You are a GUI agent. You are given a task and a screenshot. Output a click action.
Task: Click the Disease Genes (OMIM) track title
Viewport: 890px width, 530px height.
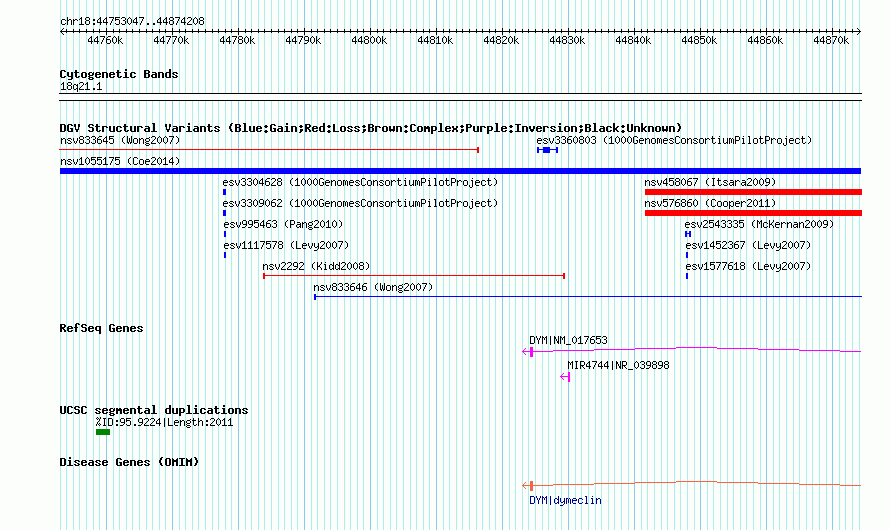click(x=129, y=462)
